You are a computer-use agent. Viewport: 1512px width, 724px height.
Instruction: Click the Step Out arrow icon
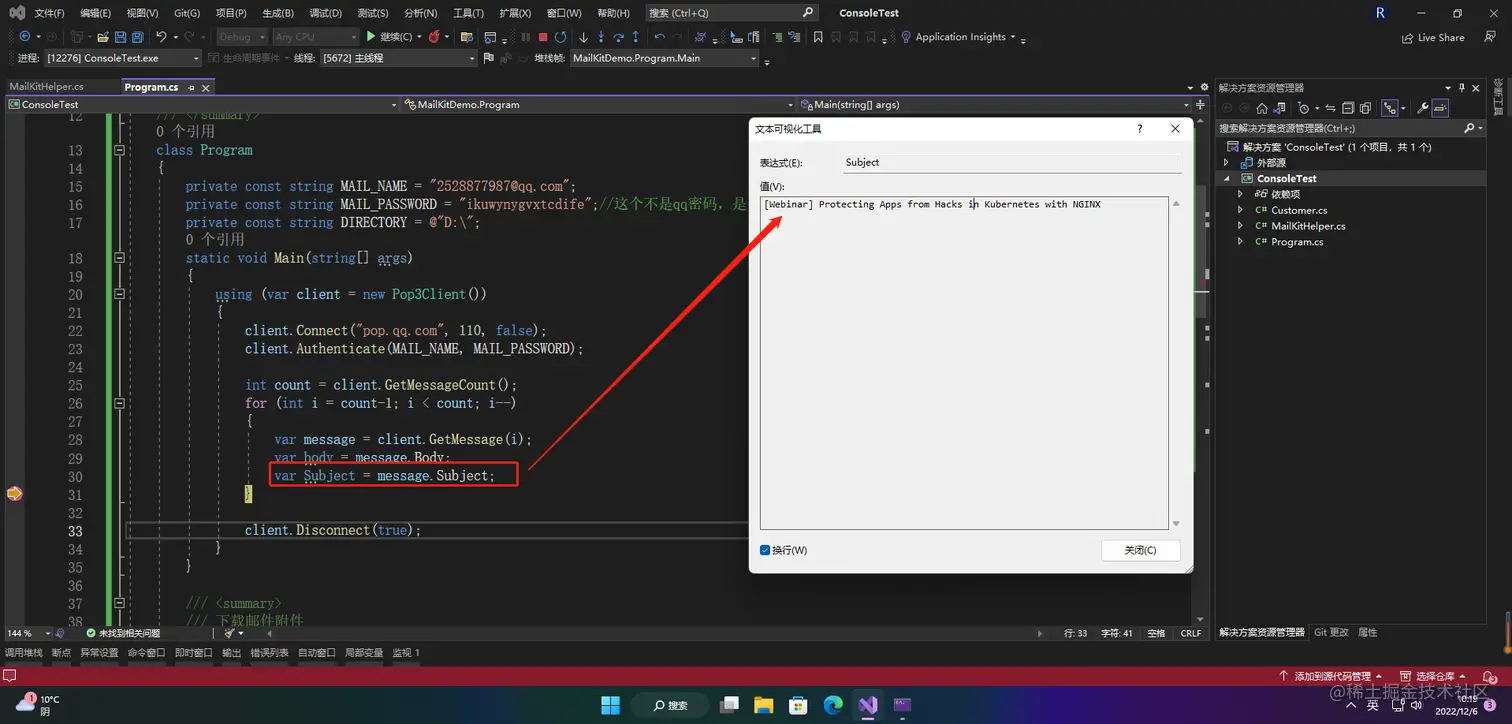(x=636, y=37)
